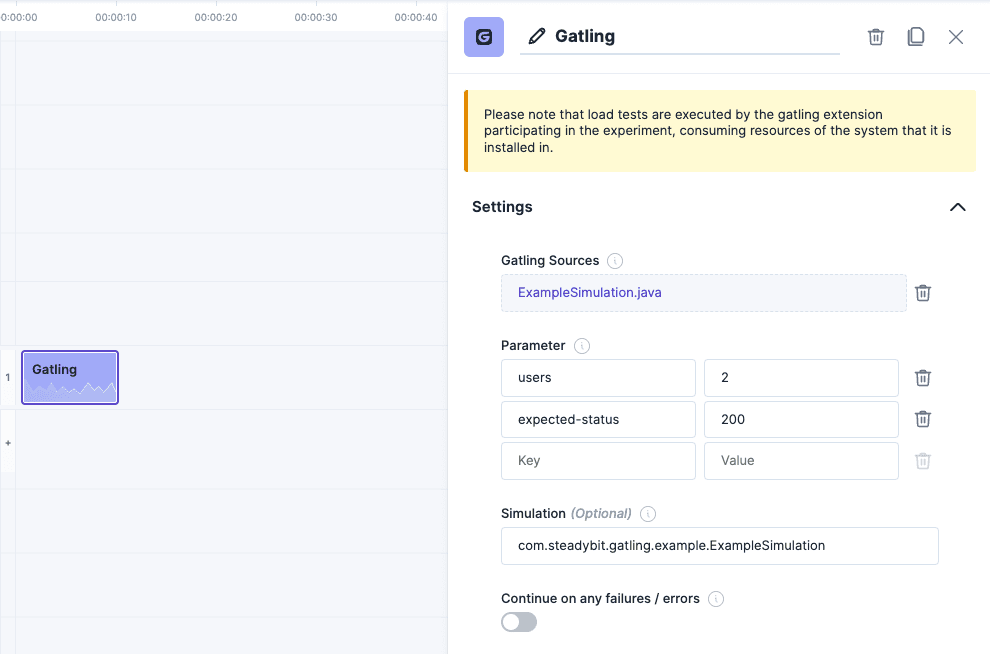The image size is (990, 654).
Task: Click the trash icon beside the panel title
Action: tap(876, 36)
